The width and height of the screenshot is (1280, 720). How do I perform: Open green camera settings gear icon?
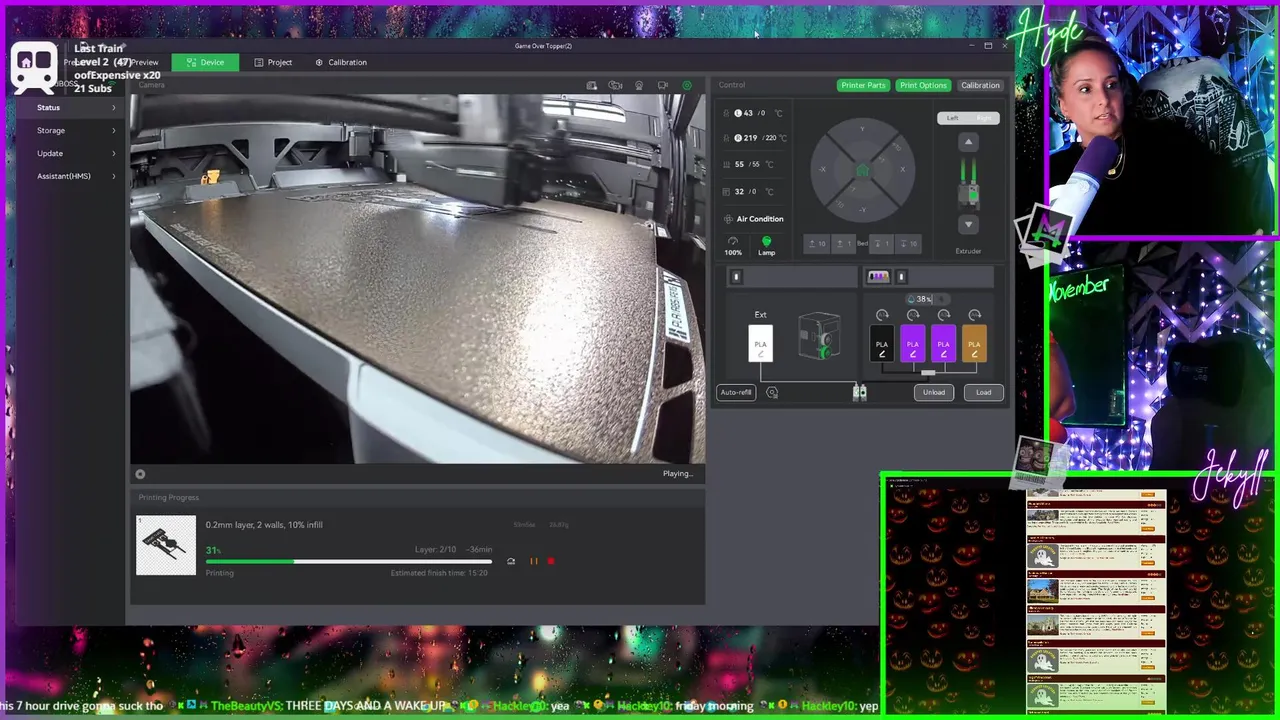point(686,85)
